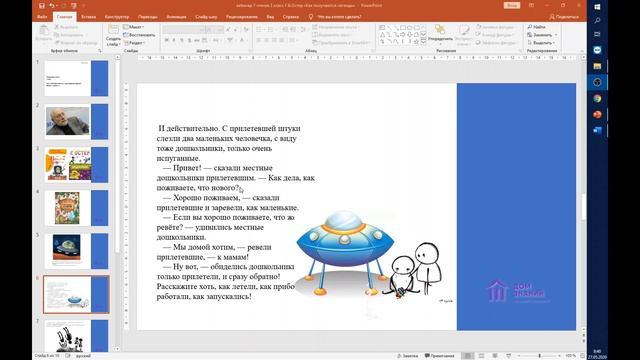Save the presentation from Quick Access toolbar

click(x=42, y=6)
